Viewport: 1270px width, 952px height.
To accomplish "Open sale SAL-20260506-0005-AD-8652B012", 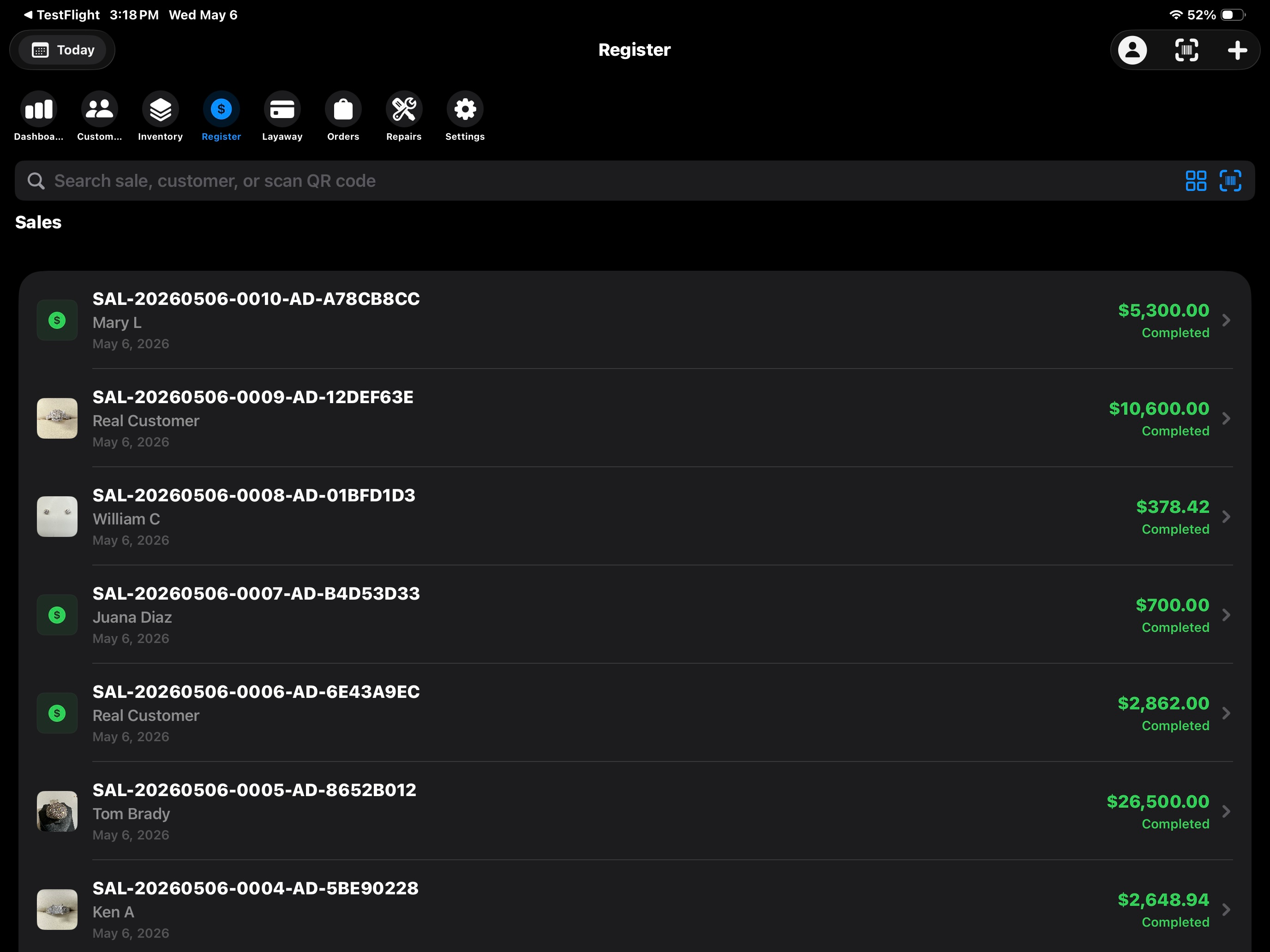I will (x=635, y=811).
